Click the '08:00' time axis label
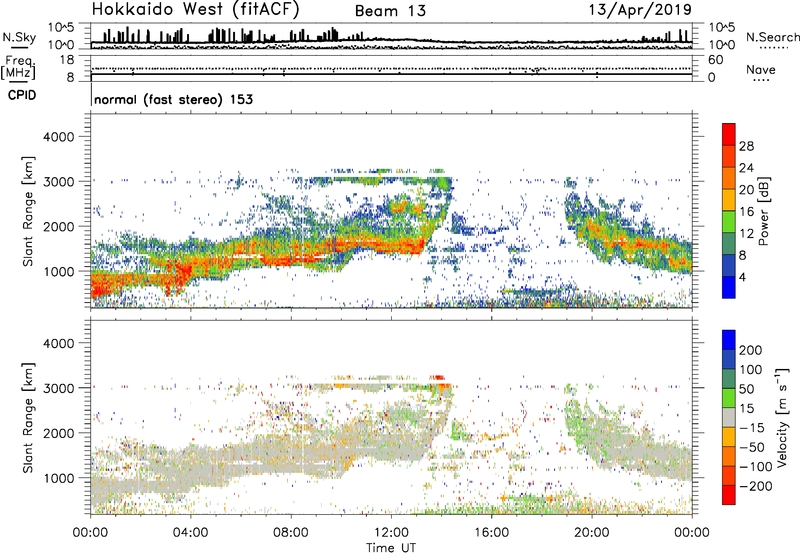This screenshot has width=800, height=554. 291,533
